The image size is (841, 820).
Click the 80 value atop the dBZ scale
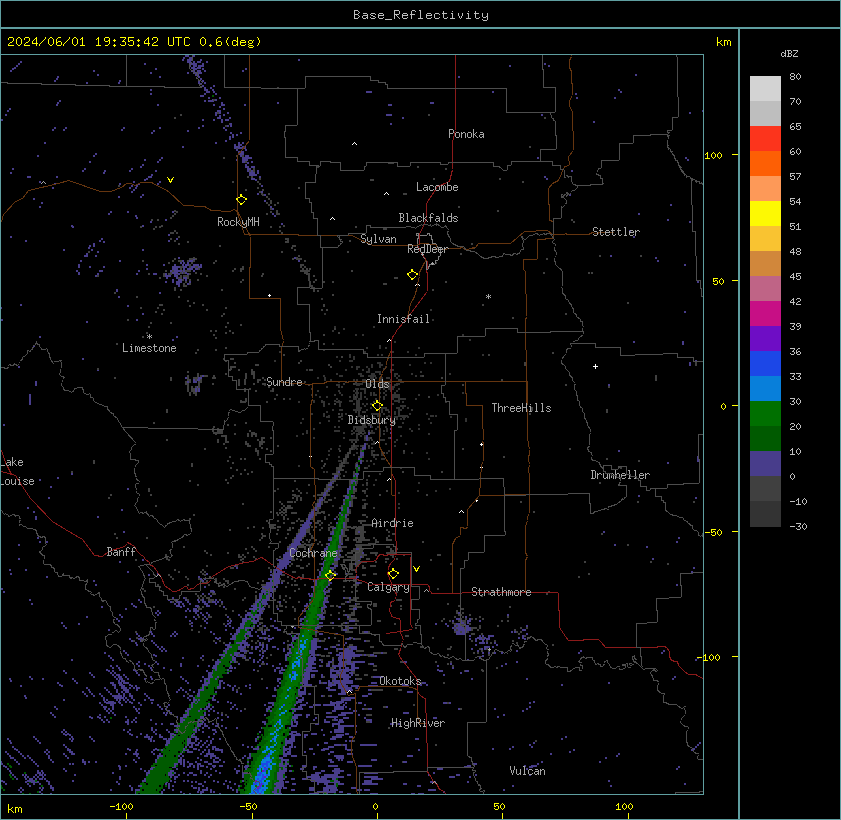pyautogui.click(x=795, y=76)
